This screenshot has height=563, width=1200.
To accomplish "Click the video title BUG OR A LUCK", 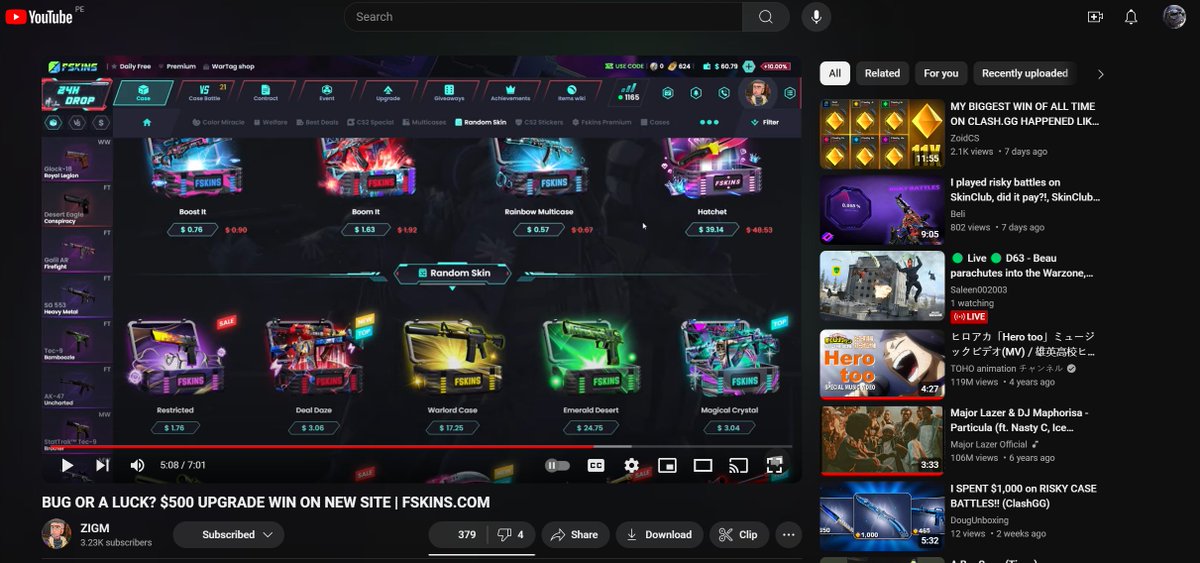I will (266, 502).
